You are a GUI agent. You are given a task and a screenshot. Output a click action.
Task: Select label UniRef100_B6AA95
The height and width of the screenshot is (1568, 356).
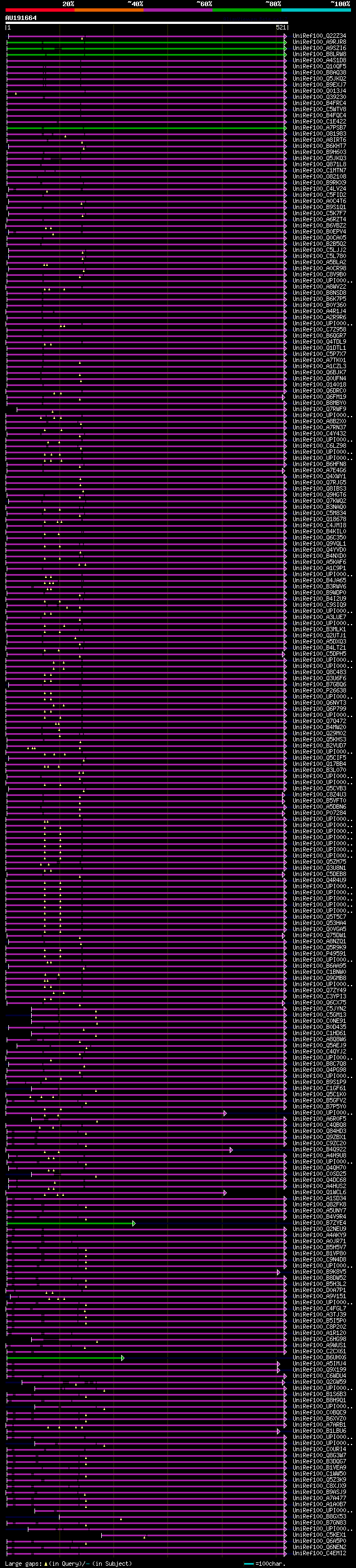(x=319, y=966)
